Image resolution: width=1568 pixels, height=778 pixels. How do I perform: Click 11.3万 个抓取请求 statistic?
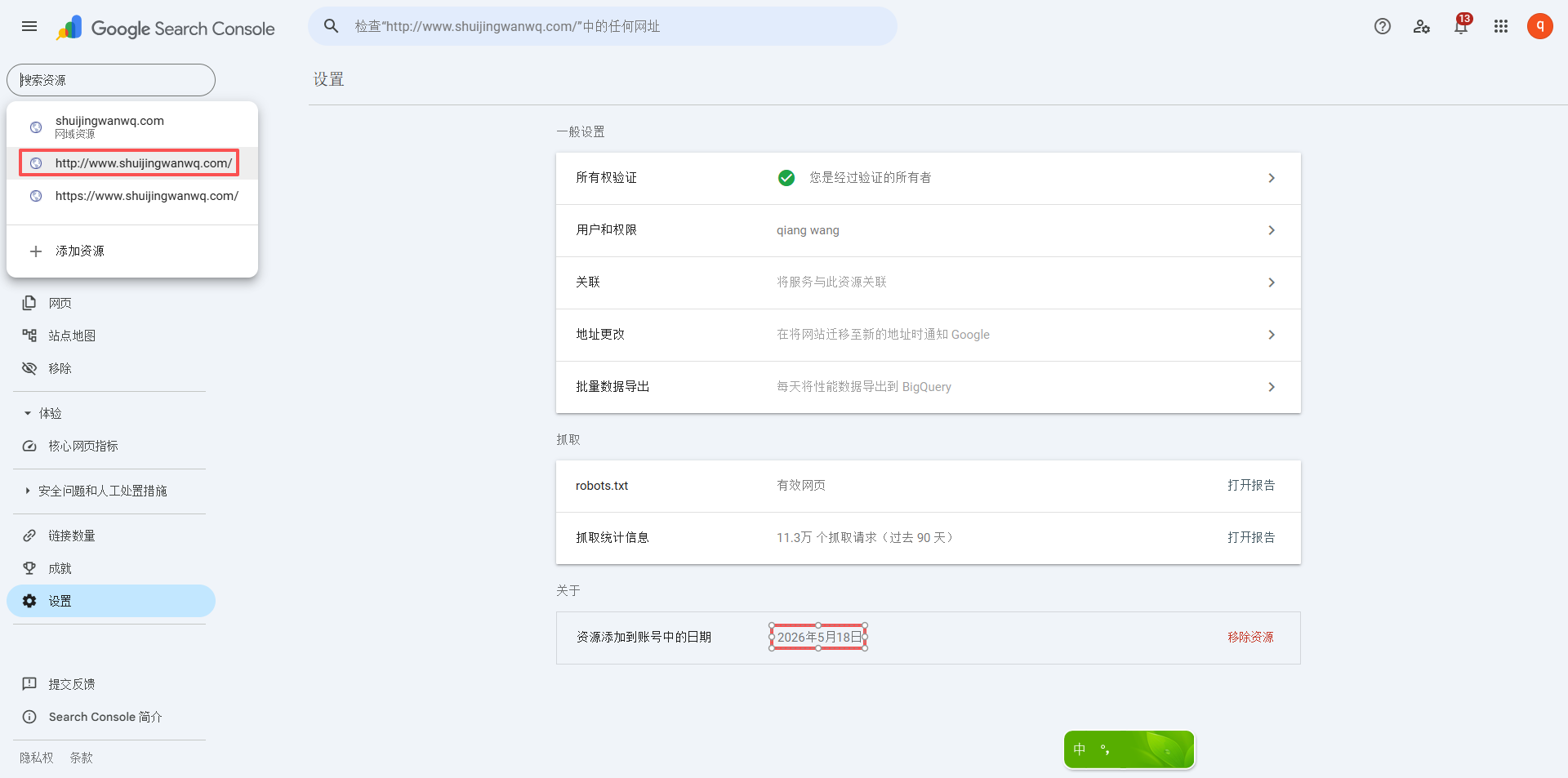pos(866,538)
